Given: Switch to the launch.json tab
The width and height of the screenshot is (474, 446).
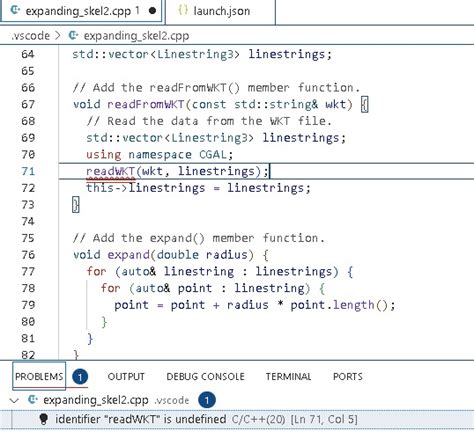Looking at the screenshot, I should pyautogui.click(x=221, y=12).
